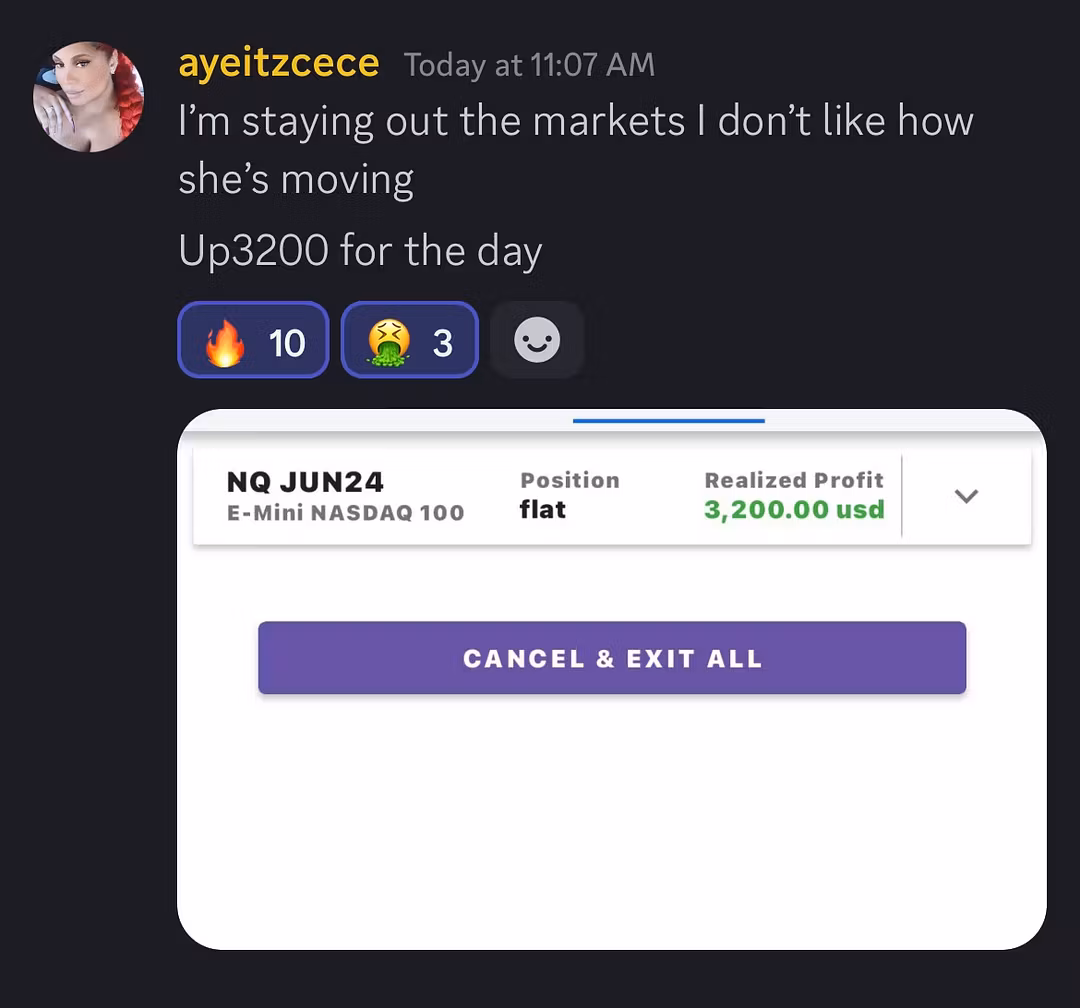1080x1008 pixels.
Task: Click the green 3,200.00 usd amount
Action: coord(794,510)
